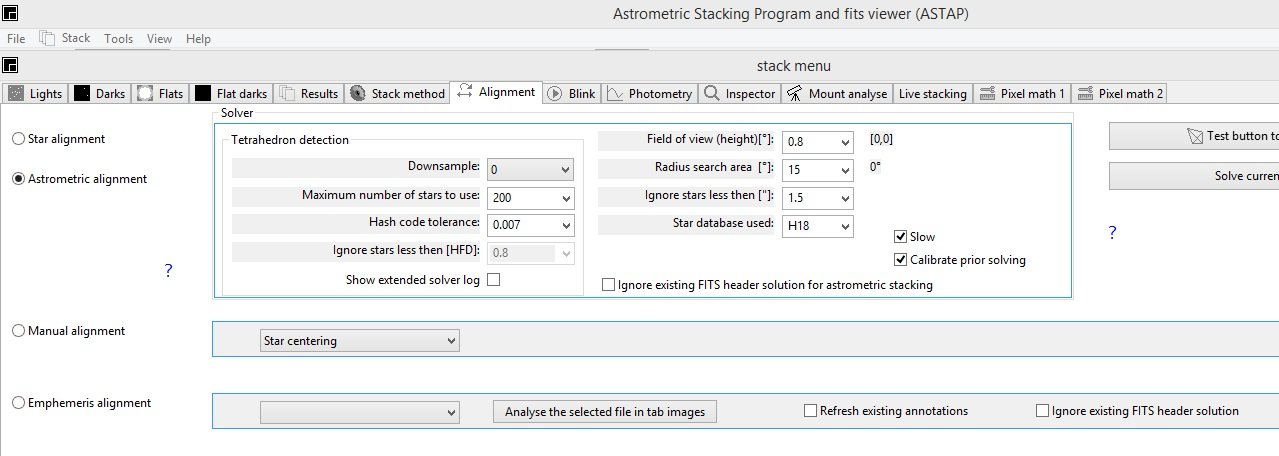Expand Star database used dropdown
This screenshot has width=1279, height=456.
[x=845, y=226]
